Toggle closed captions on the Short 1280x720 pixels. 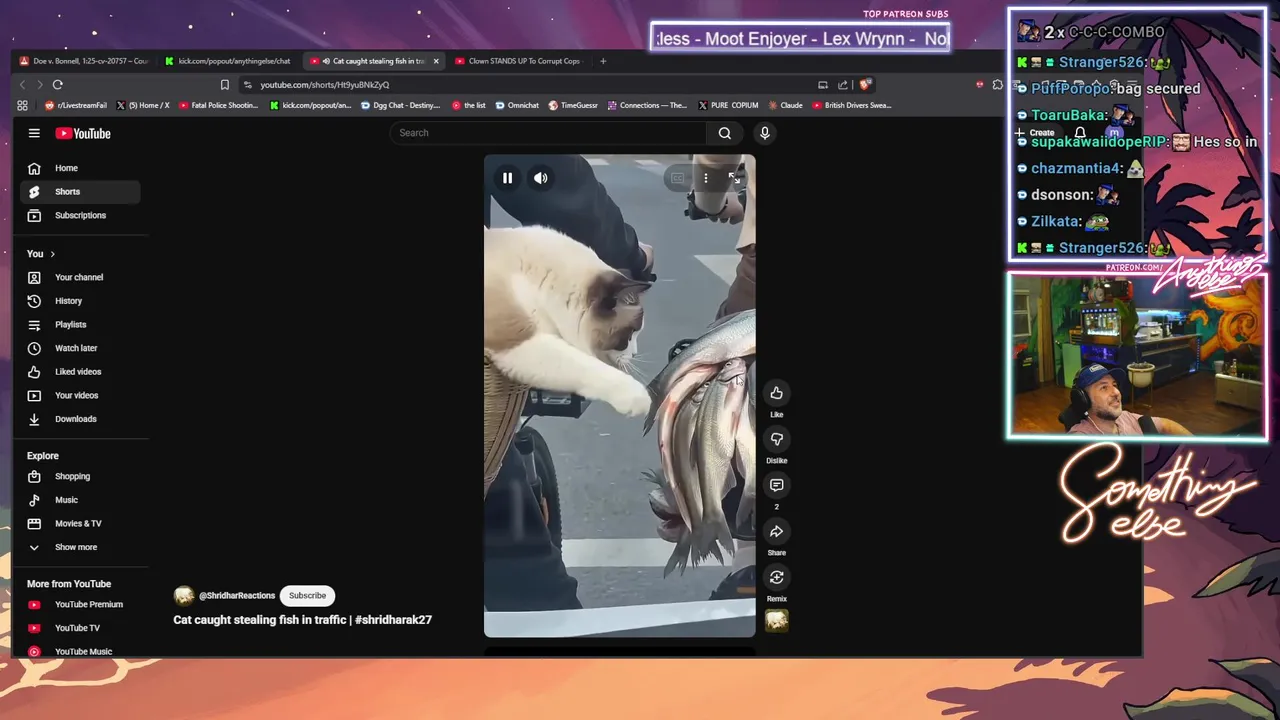click(678, 178)
